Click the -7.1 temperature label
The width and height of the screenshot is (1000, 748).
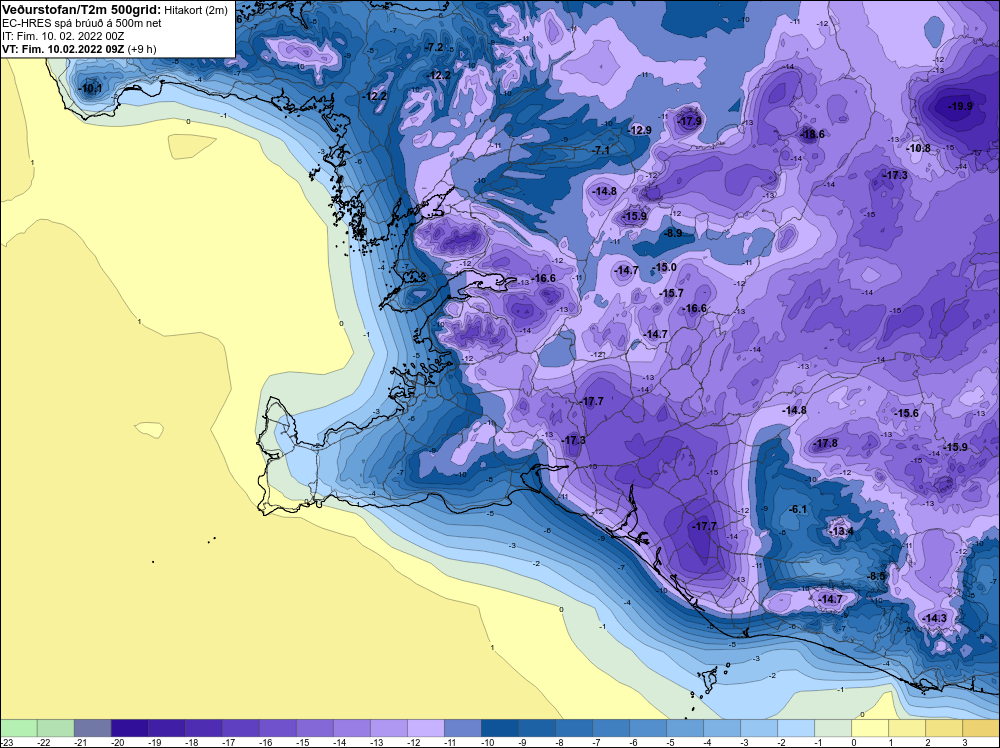click(600, 150)
